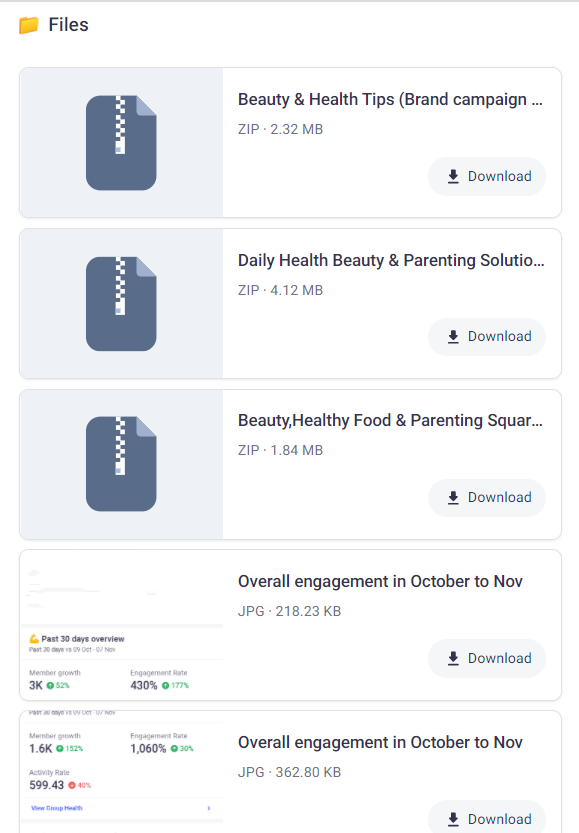Download the 2.32 MB ZIP file
This screenshot has width=579, height=833.
click(487, 176)
